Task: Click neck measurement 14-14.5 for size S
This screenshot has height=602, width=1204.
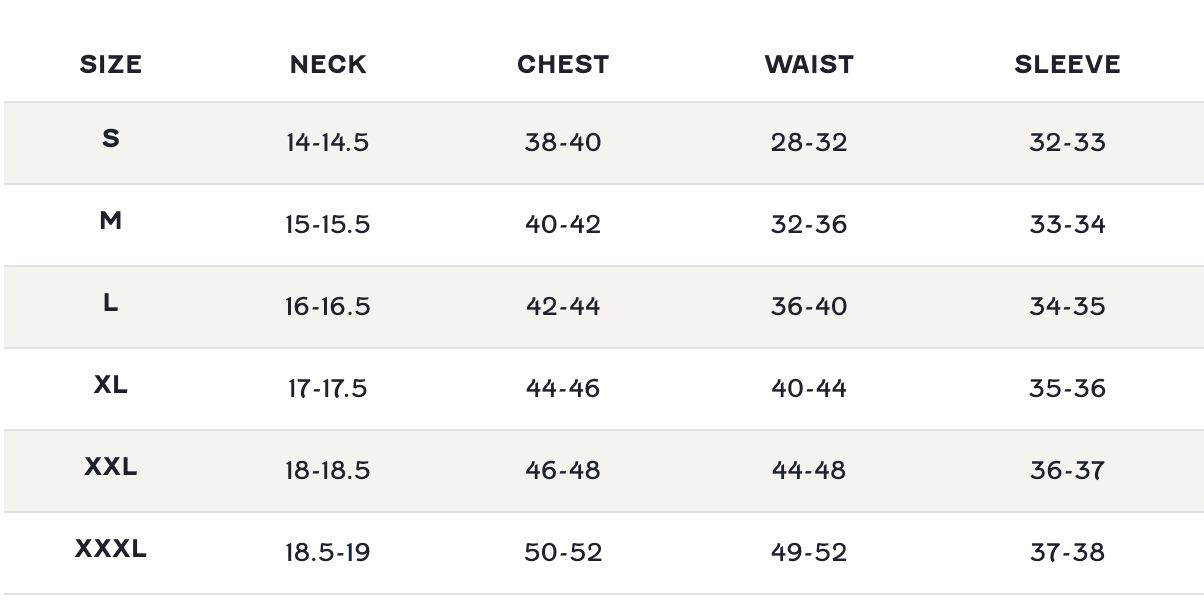Action: point(327,143)
